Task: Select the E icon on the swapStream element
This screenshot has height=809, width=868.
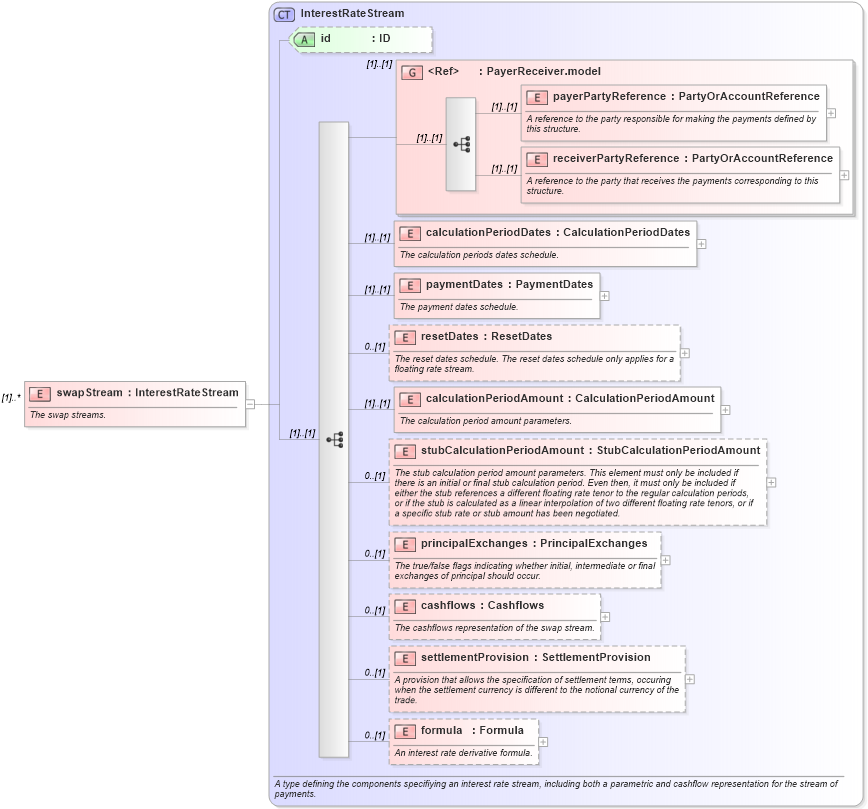Action: click(38, 393)
